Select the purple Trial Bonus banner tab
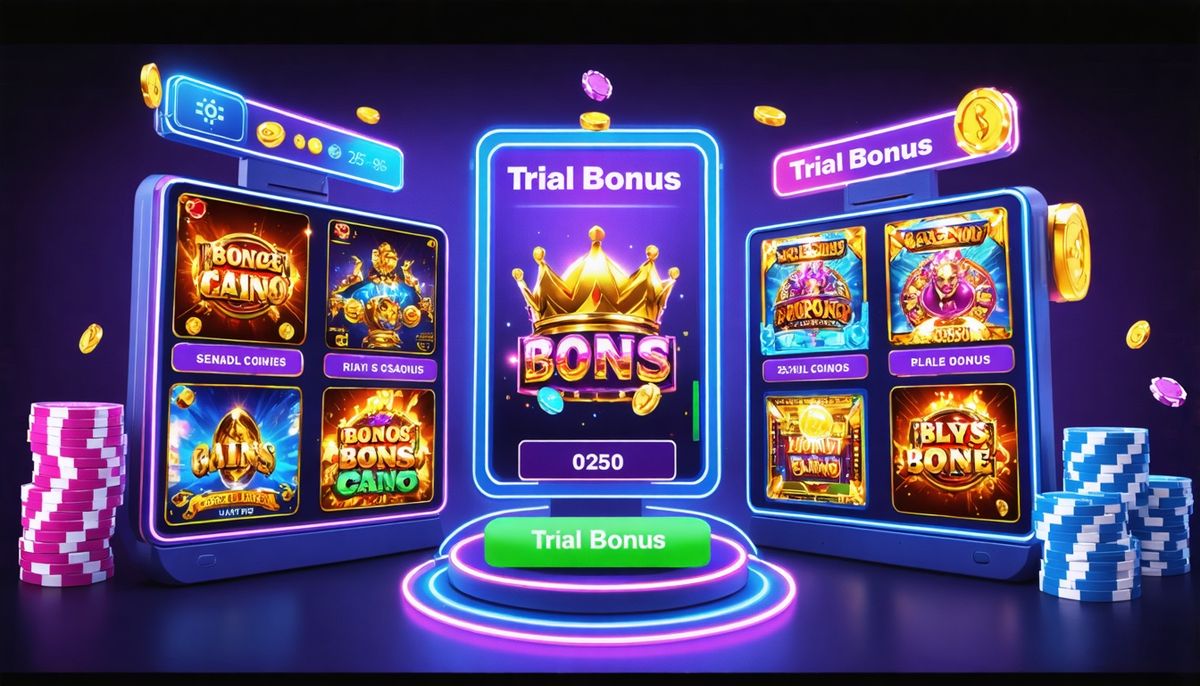The width and height of the screenshot is (1200, 686). click(860, 159)
